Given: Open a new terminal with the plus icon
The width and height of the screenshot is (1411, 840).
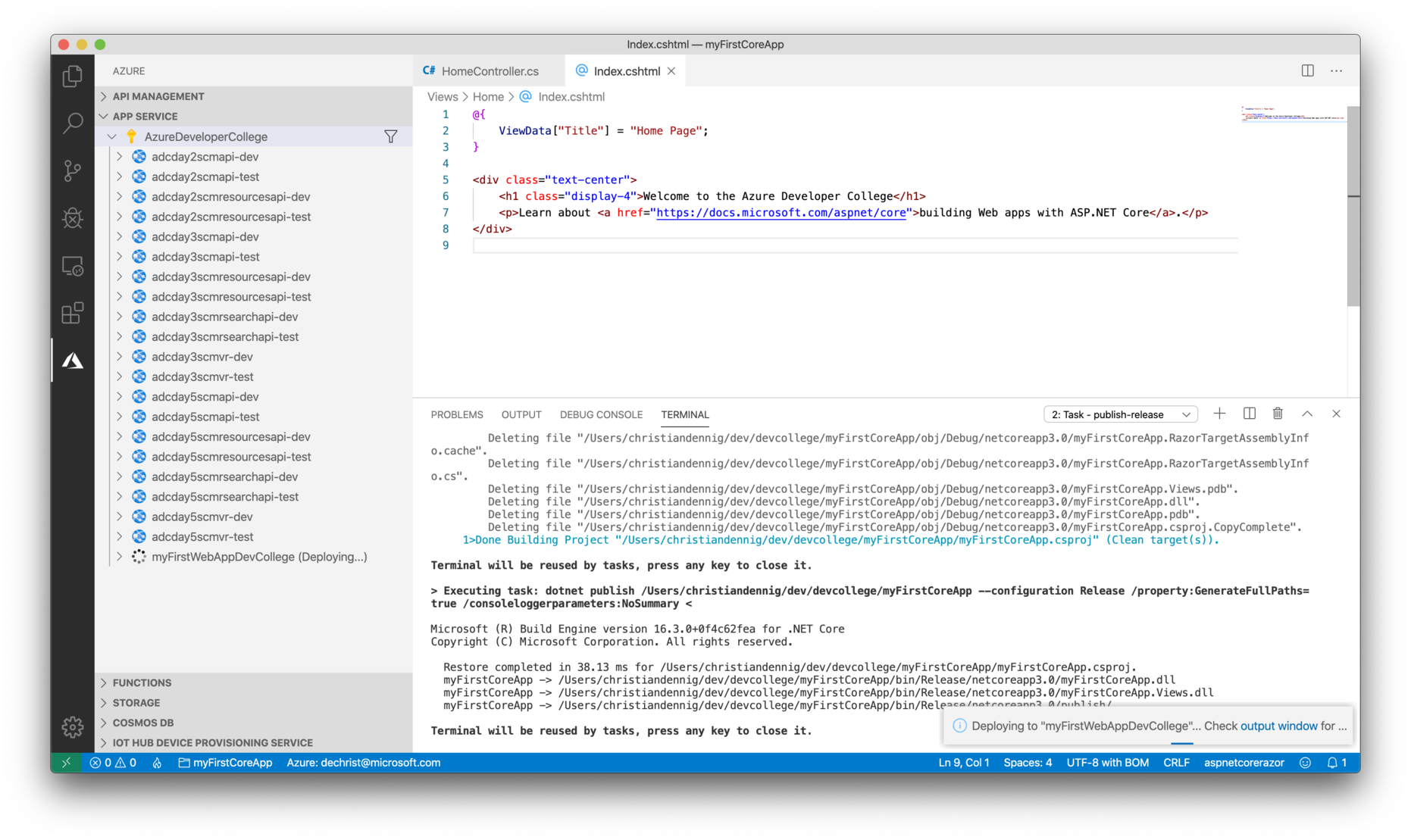Looking at the screenshot, I should 1219,414.
